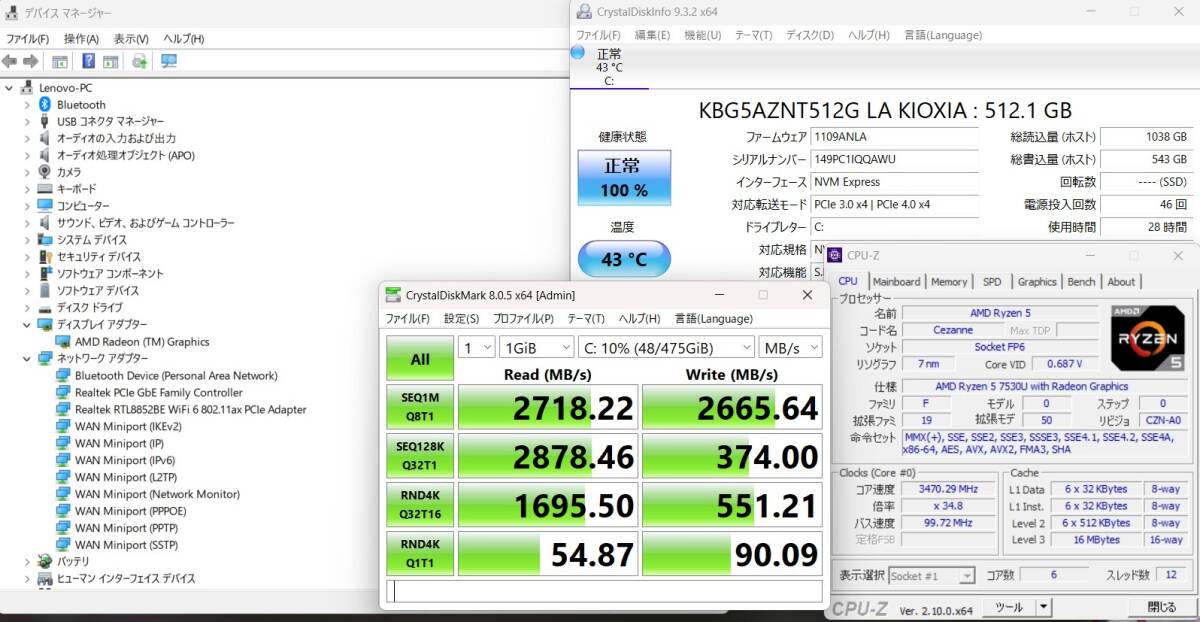
Task: Collapse the network adapters (ネットワーク アダプター) node
Action: pyautogui.click(x=27, y=358)
